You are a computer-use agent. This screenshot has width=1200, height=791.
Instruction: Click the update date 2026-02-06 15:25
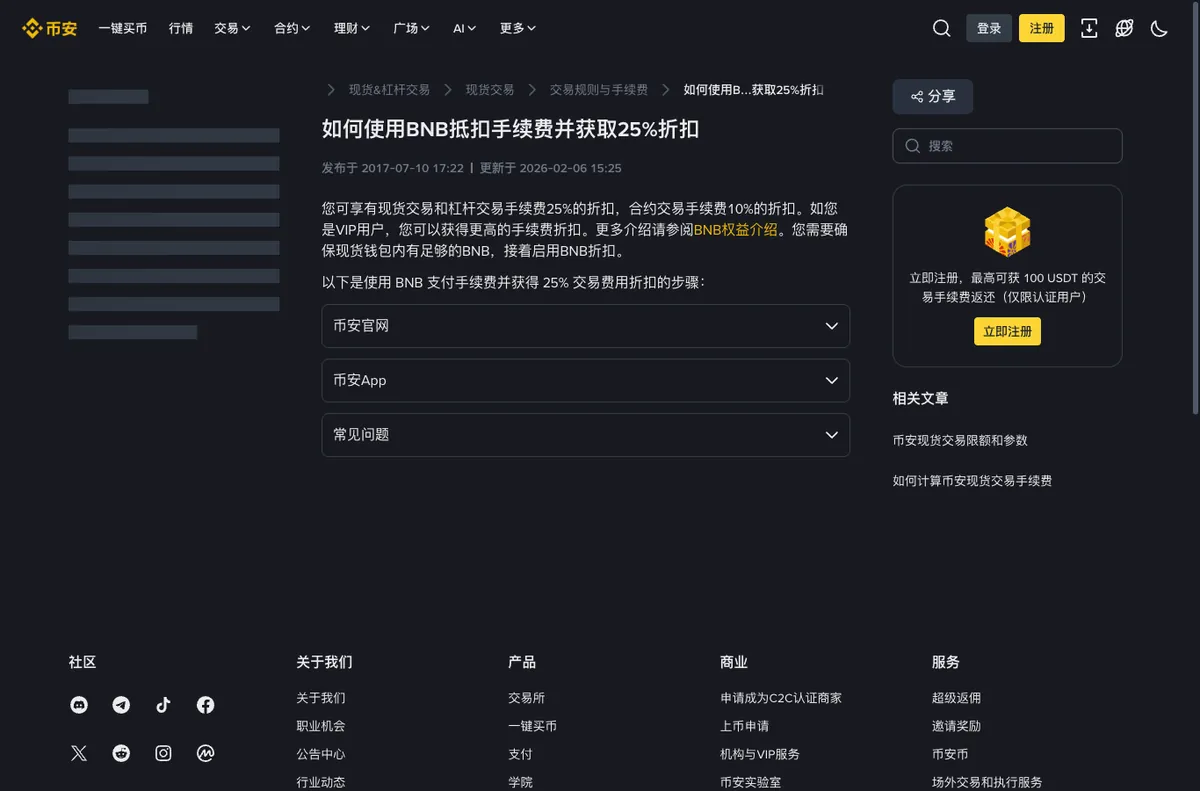(x=570, y=168)
